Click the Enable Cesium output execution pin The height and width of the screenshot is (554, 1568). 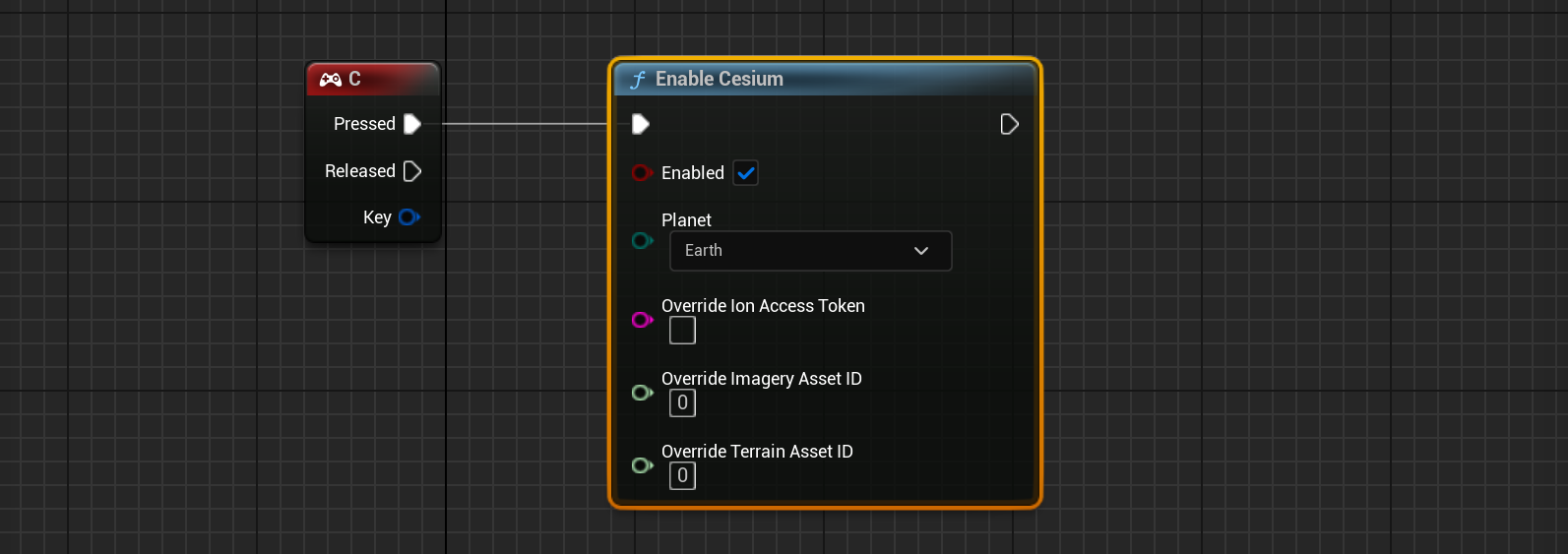tap(1009, 124)
